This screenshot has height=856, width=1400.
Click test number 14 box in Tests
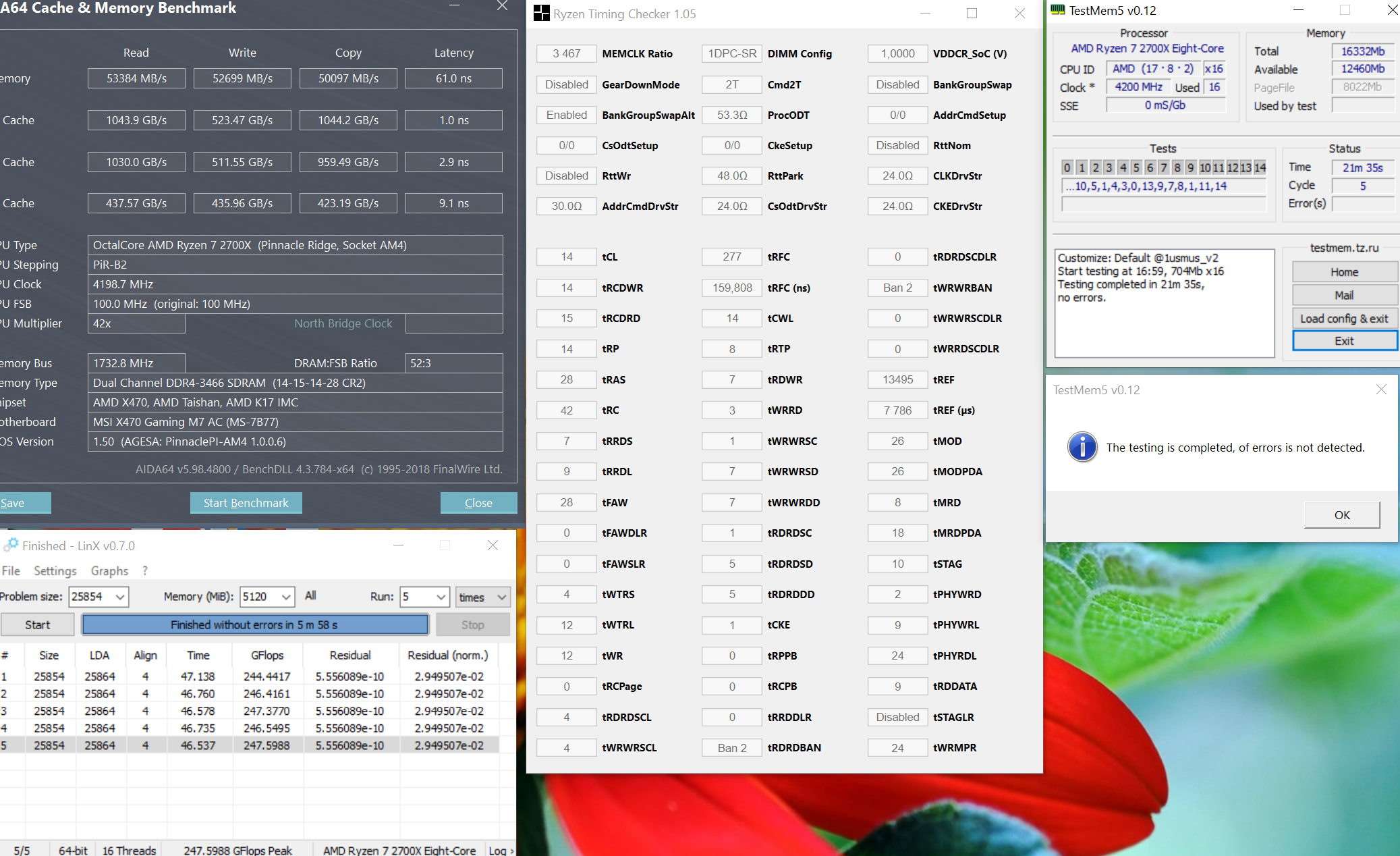point(1260,167)
